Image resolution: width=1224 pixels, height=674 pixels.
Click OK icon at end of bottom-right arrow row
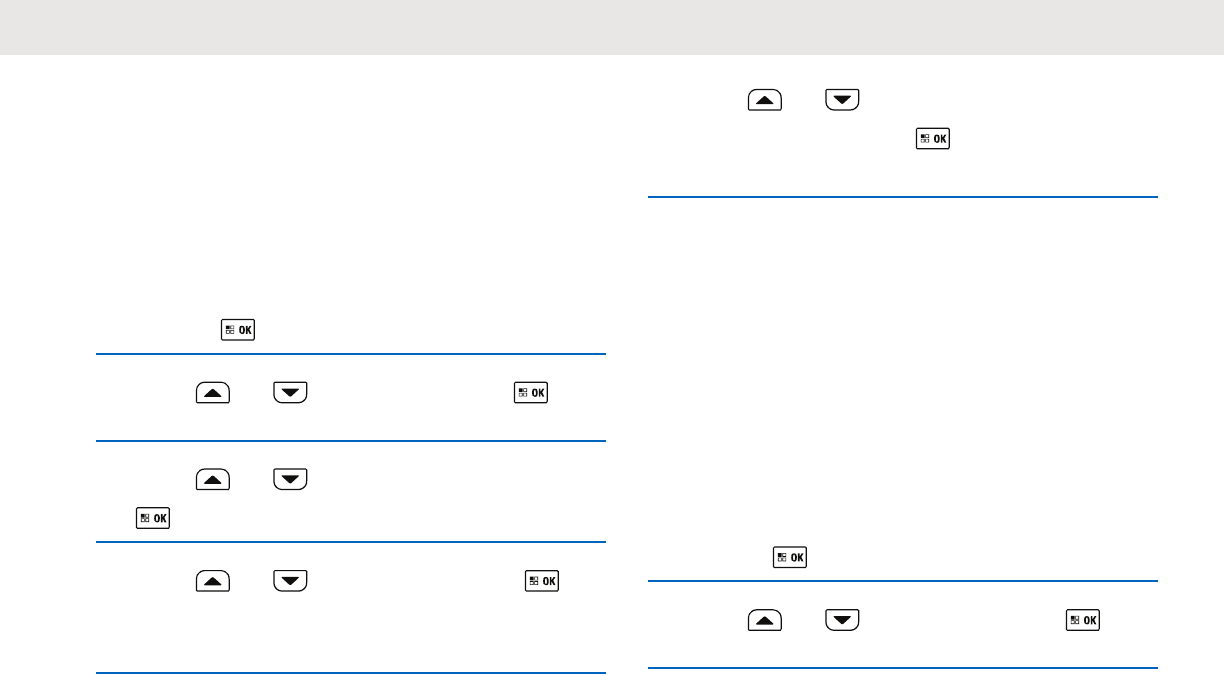tap(1084, 620)
